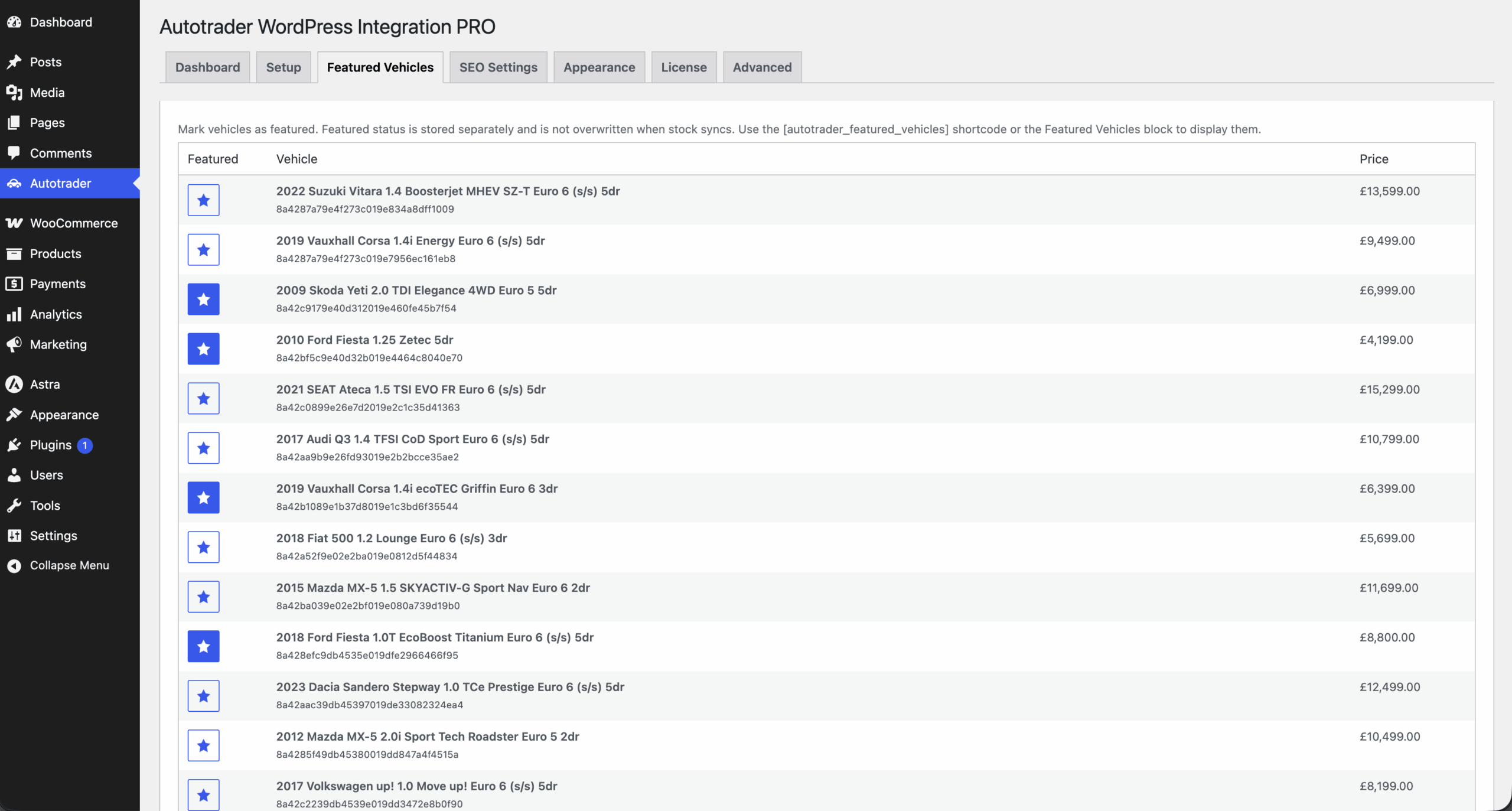This screenshot has height=811, width=1512.
Task: Click the 2009 Skoda Yeti vehicle title
Action: pos(416,291)
